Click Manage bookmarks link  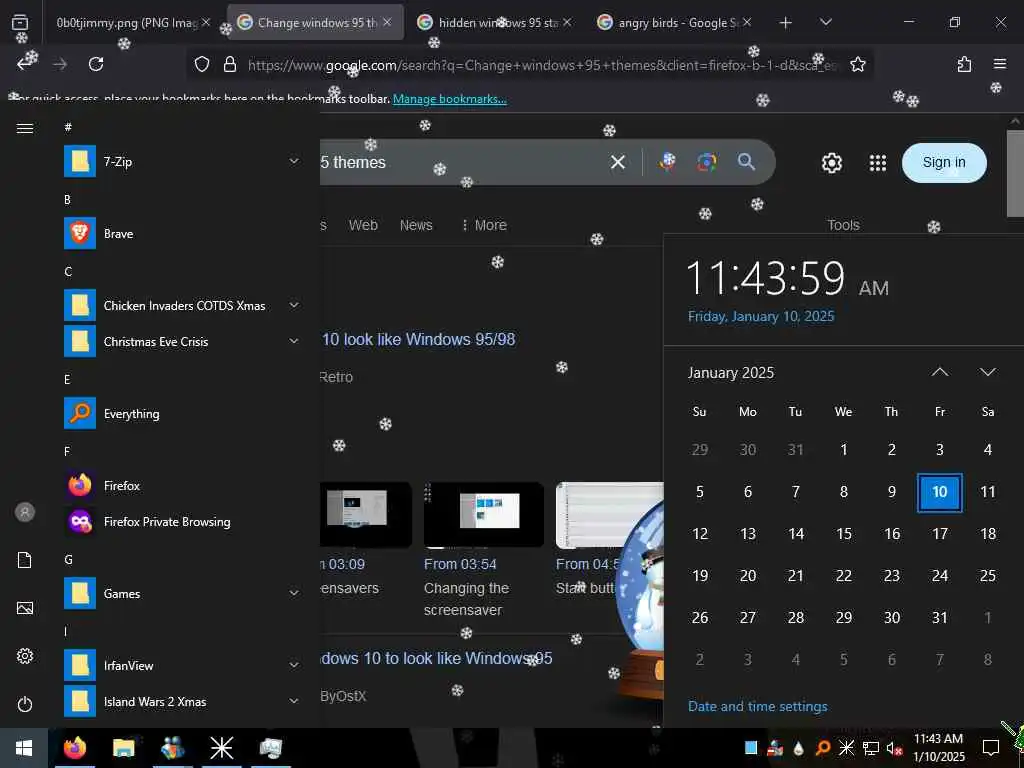pyautogui.click(x=449, y=99)
